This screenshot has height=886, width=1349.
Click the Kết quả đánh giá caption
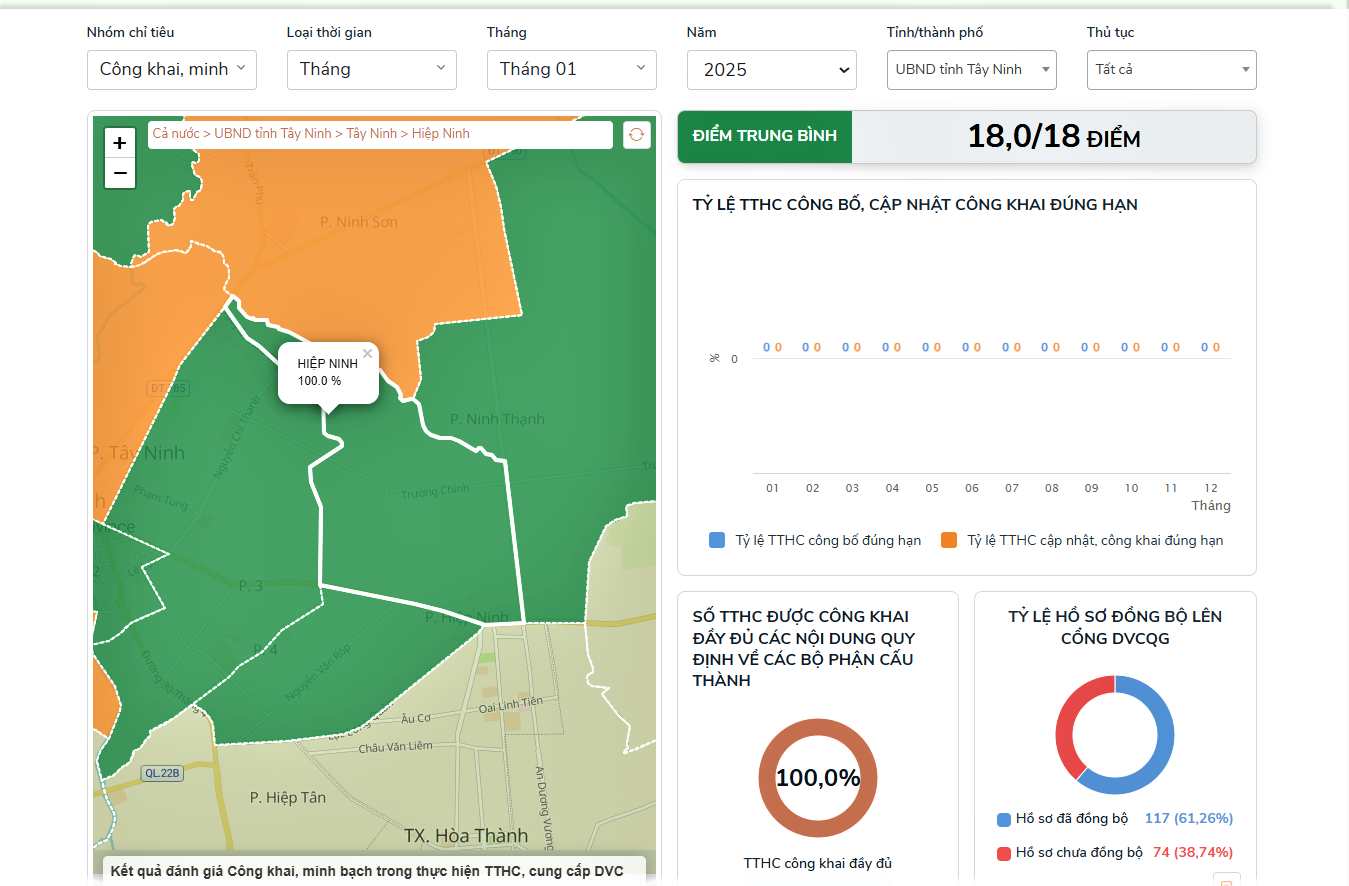pyautogui.click(x=367, y=872)
